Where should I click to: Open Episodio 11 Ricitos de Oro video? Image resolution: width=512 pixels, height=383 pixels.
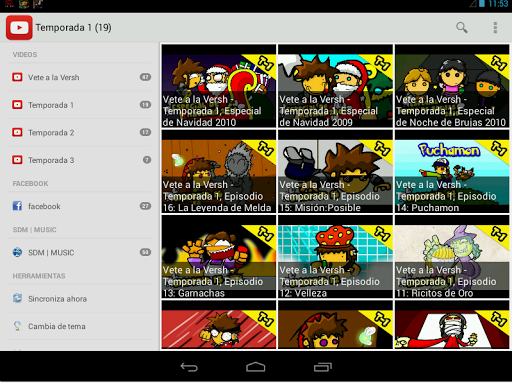click(452, 257)
